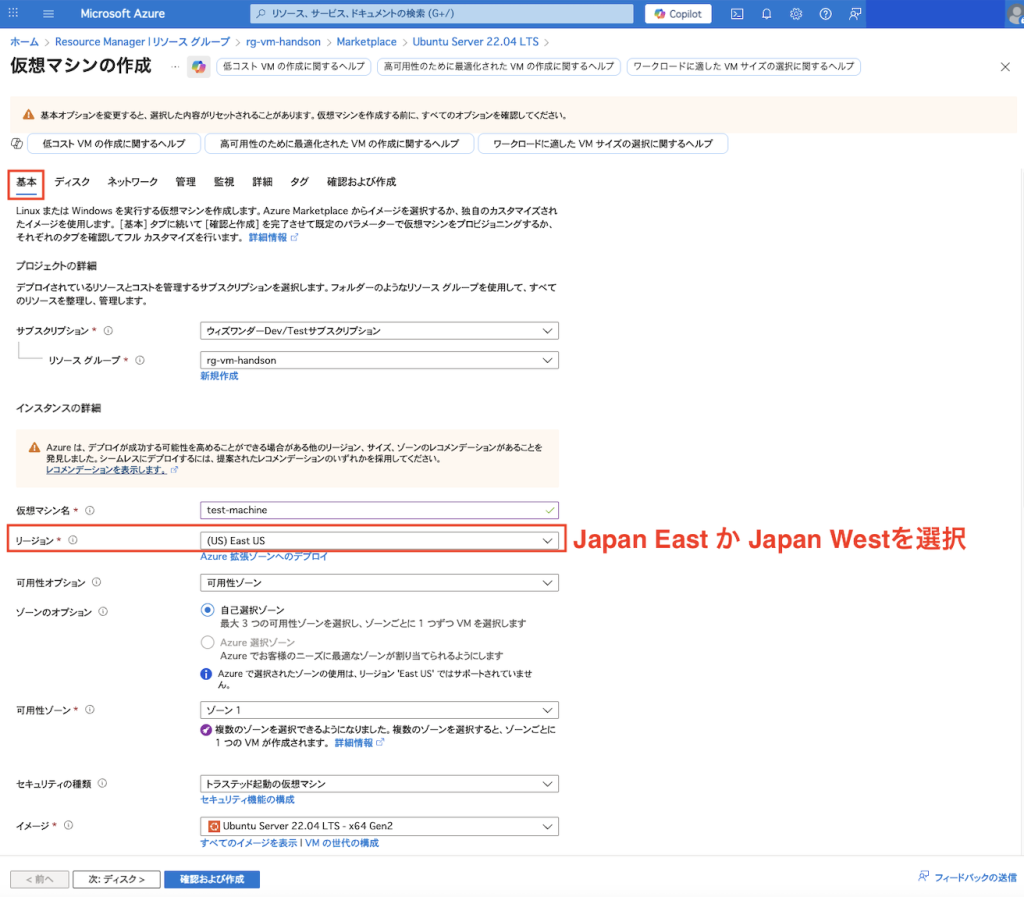Screen dimensions: 1024x897
Task: Switch to the ディスク tab
Action: [x=72, y=182]
